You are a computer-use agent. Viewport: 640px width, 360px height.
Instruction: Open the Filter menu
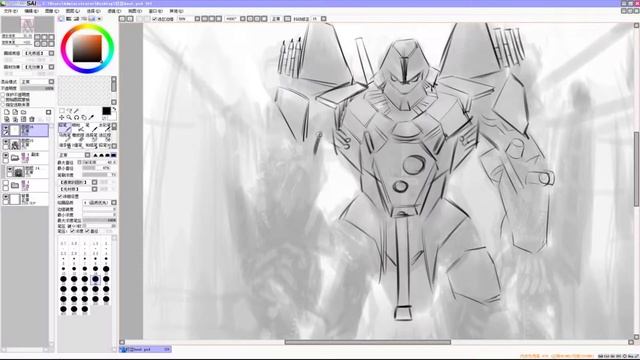[x=114, y=11]
